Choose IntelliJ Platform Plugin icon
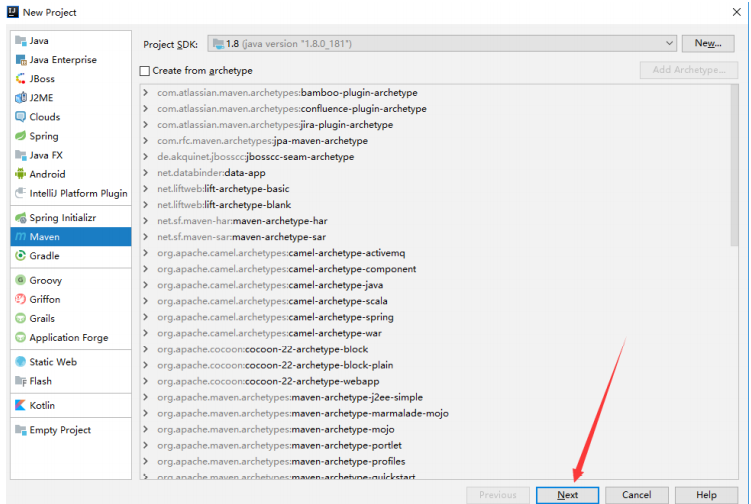The width and height of the screenshot is (751, 504). point(21,193)
